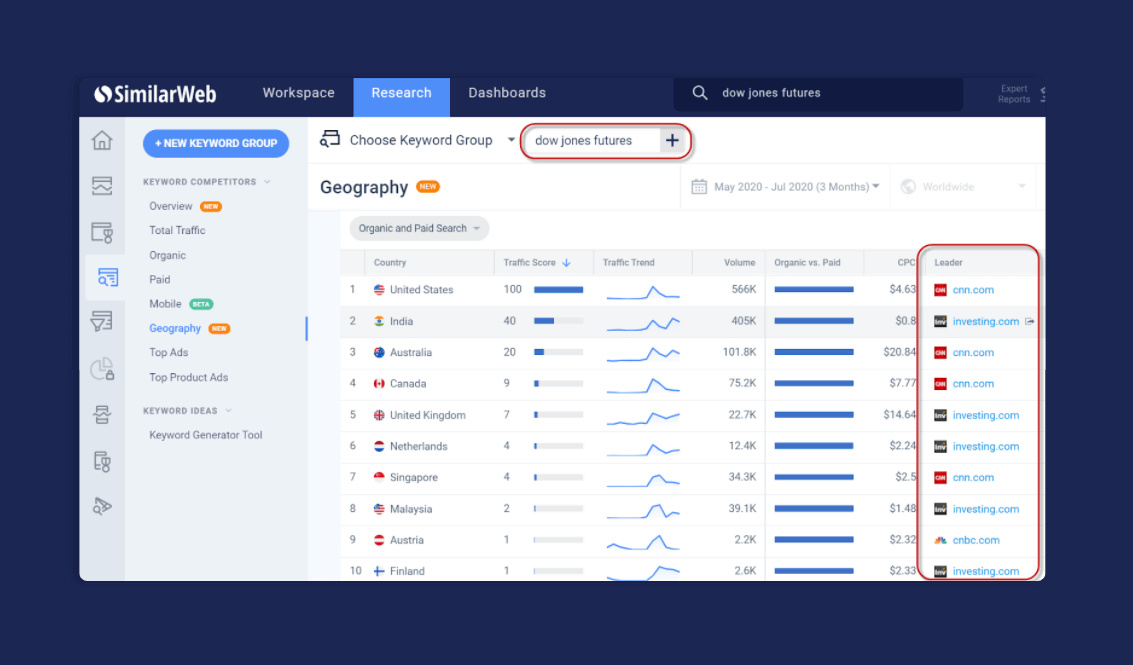Viewport: 1133px width, 665px height.
Task: Click the search magnifier icon in top bar
Action: point(700,93)
